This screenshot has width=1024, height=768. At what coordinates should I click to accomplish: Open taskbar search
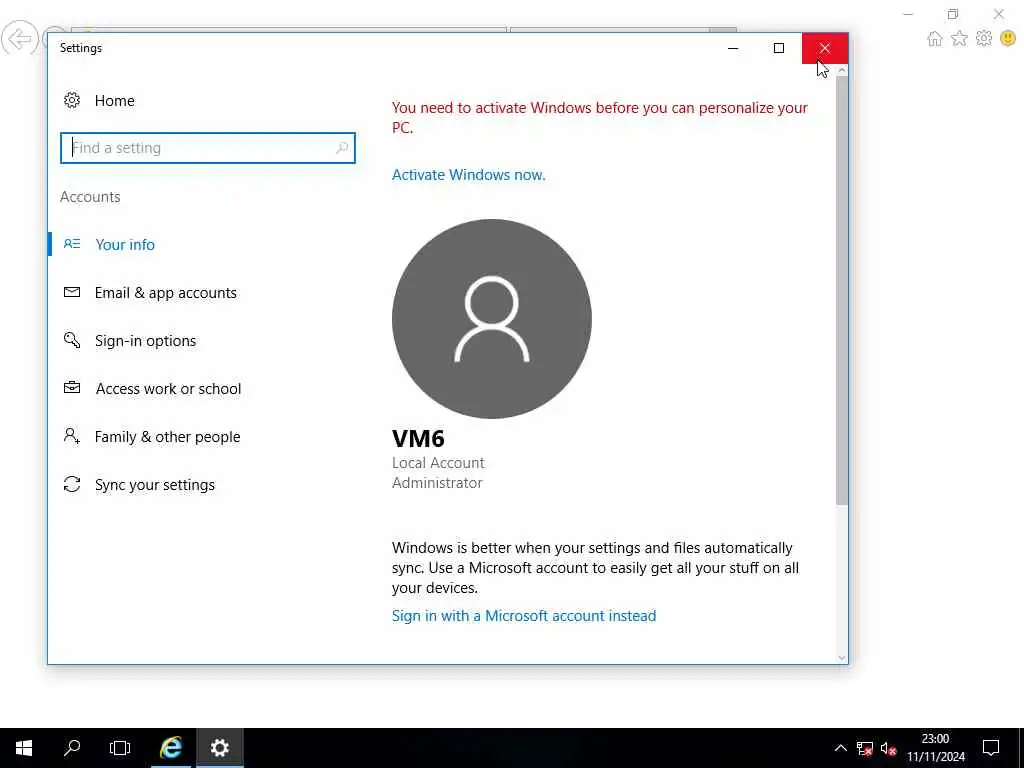pyautogui.click(x=72, y=748)
